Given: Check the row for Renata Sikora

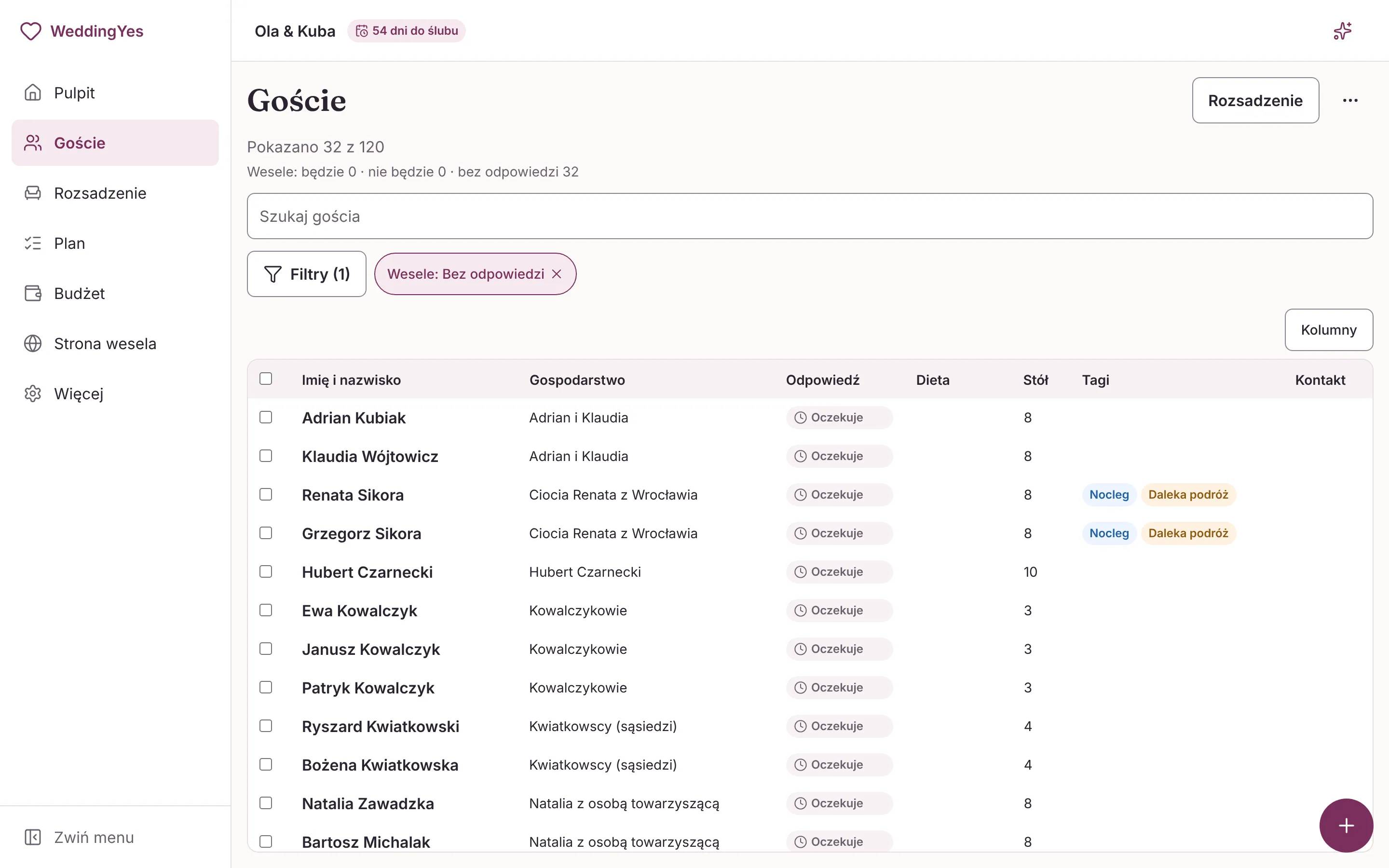Looking at the screenshot, I should point(265,494).
